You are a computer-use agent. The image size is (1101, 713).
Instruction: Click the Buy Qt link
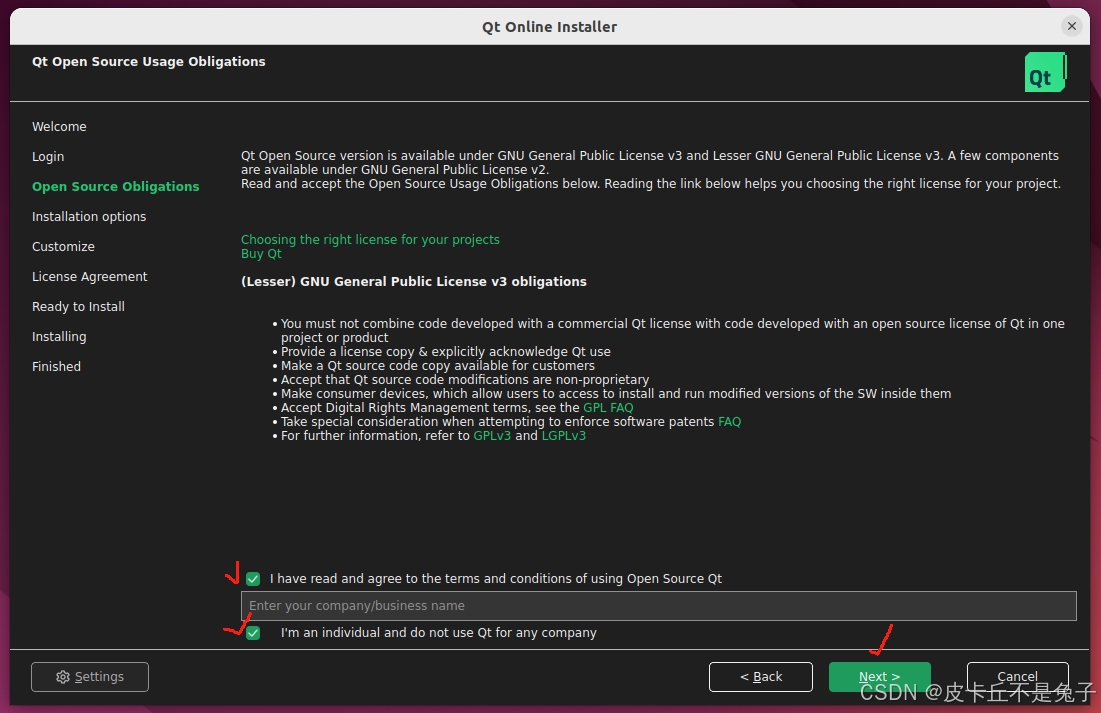[261, 253]
